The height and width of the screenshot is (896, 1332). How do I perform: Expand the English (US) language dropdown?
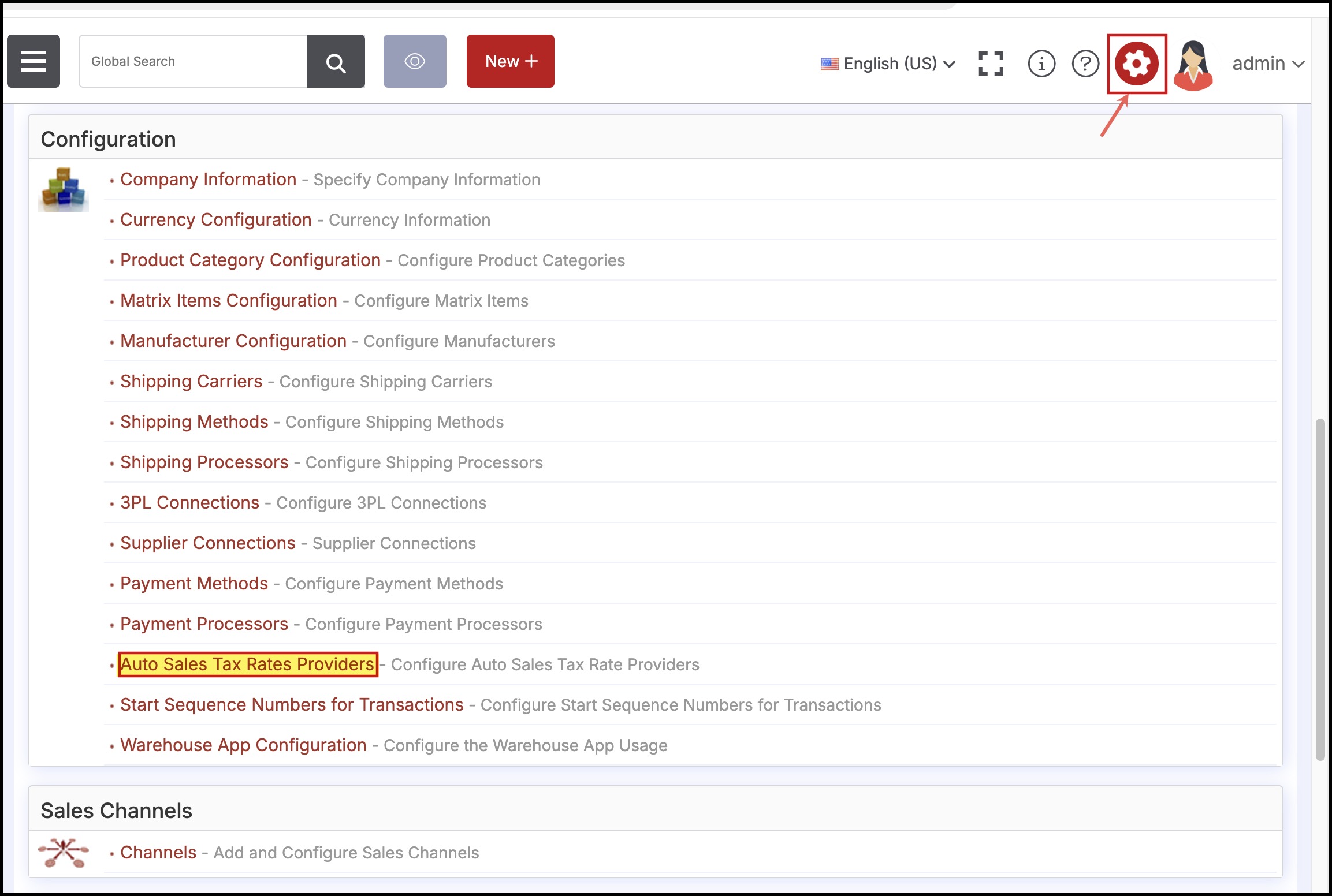coord(888,64)
